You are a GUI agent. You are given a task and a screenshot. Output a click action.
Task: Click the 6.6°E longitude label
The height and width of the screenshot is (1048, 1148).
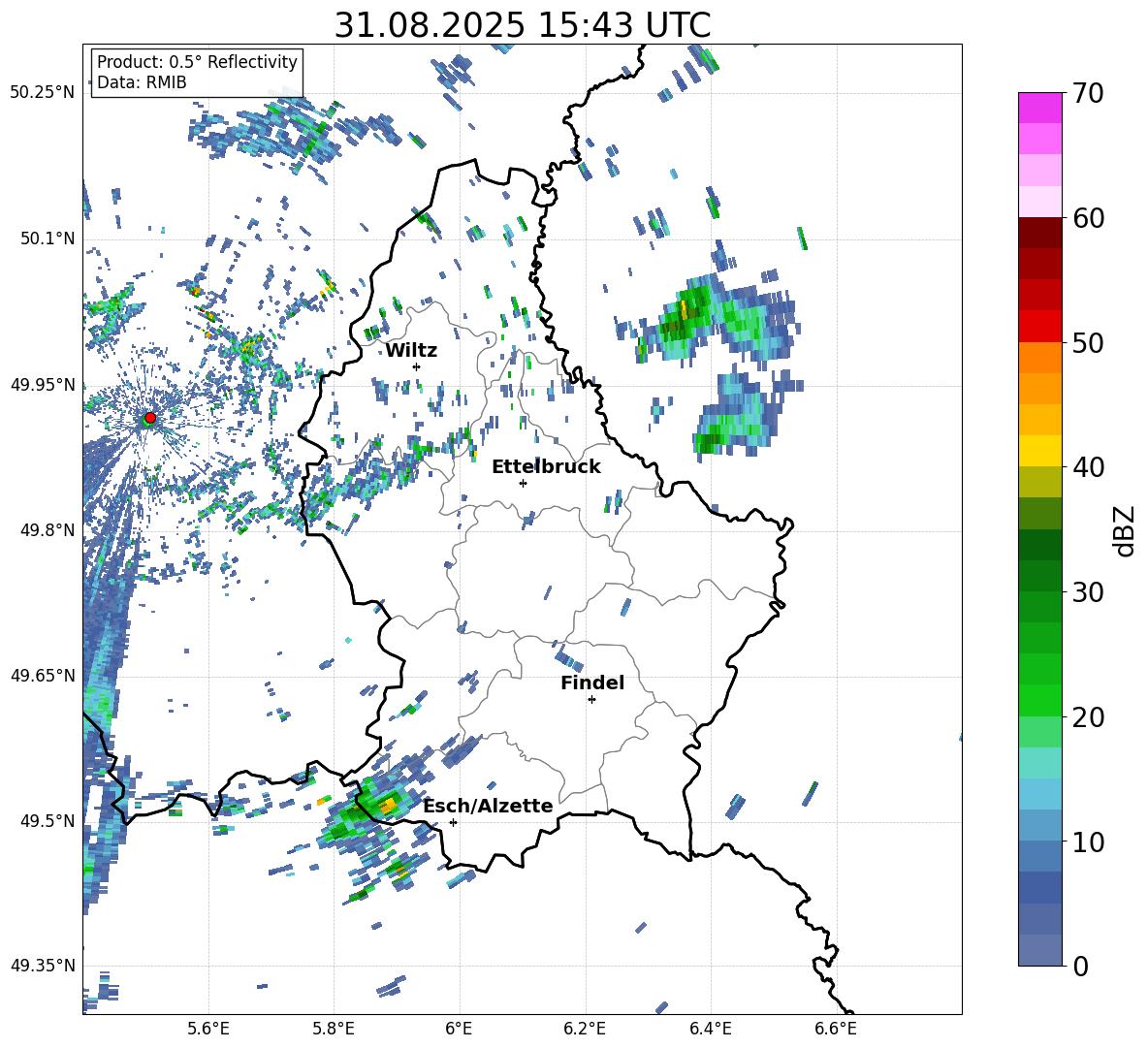[836, 1029]
